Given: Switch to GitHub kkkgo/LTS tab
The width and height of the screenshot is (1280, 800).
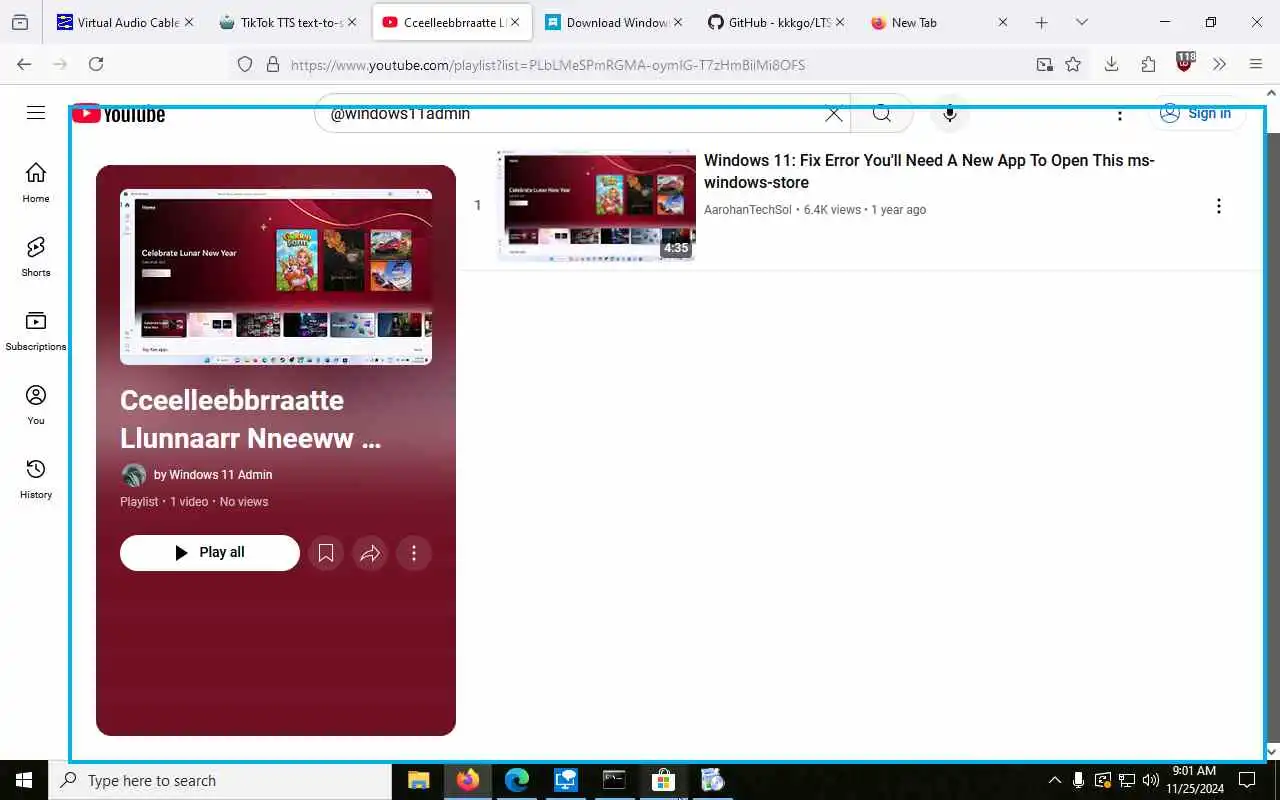Looking at the screenshot, I should (x=769, y=22).
